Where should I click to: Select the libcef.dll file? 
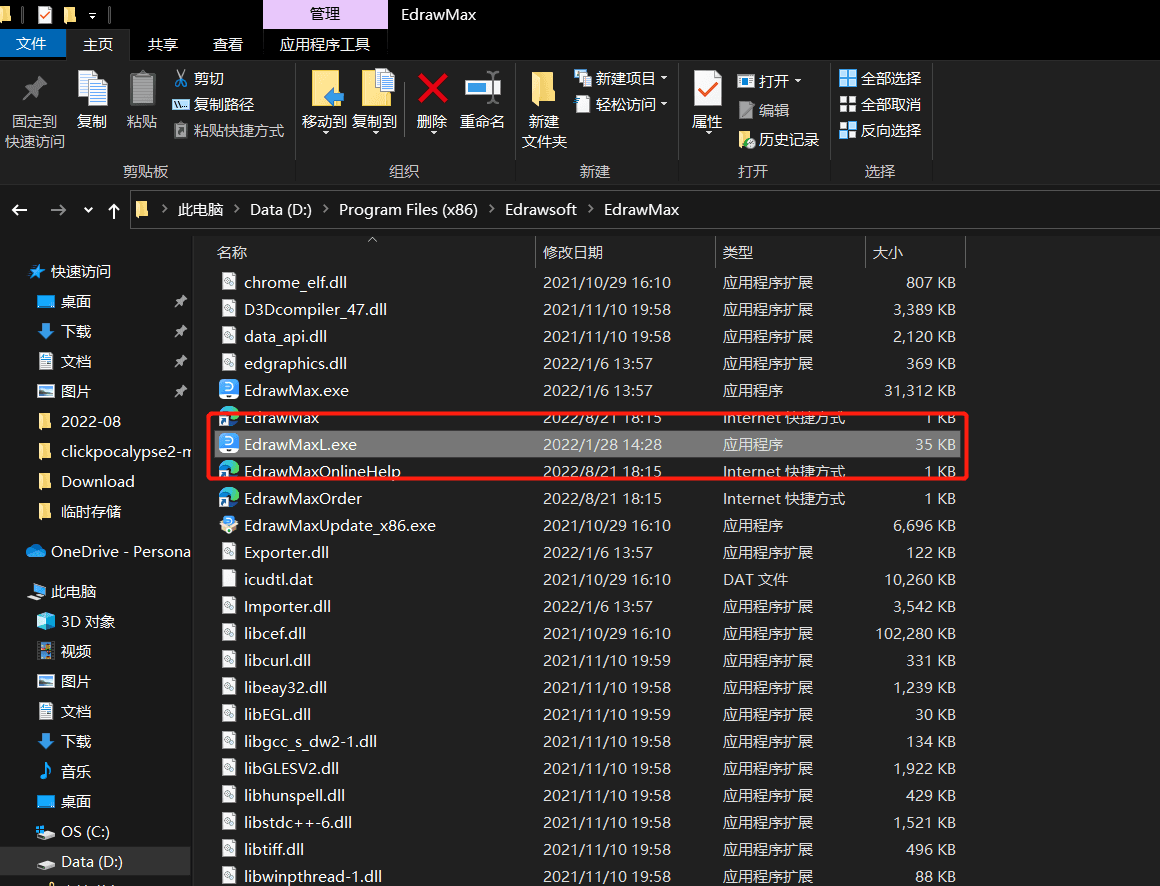pyautogui.click(x=588, y=633)
